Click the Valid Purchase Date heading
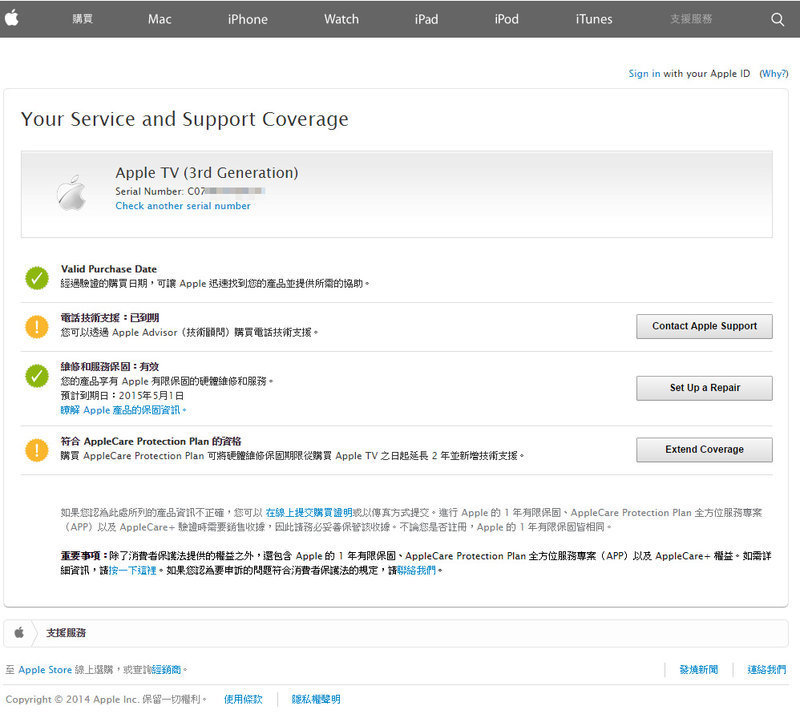The height and width of the screenshot is (714, 800). click(109, 269)
